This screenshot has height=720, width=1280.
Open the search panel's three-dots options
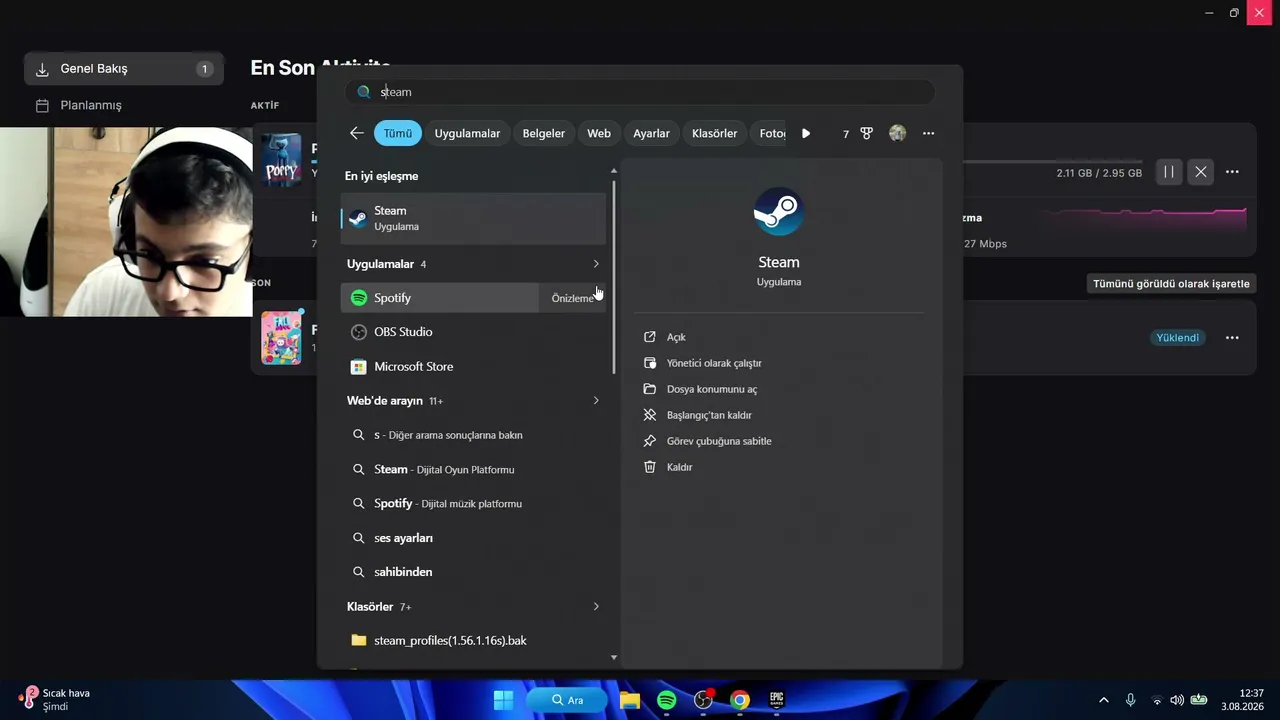tap(928, 133)
